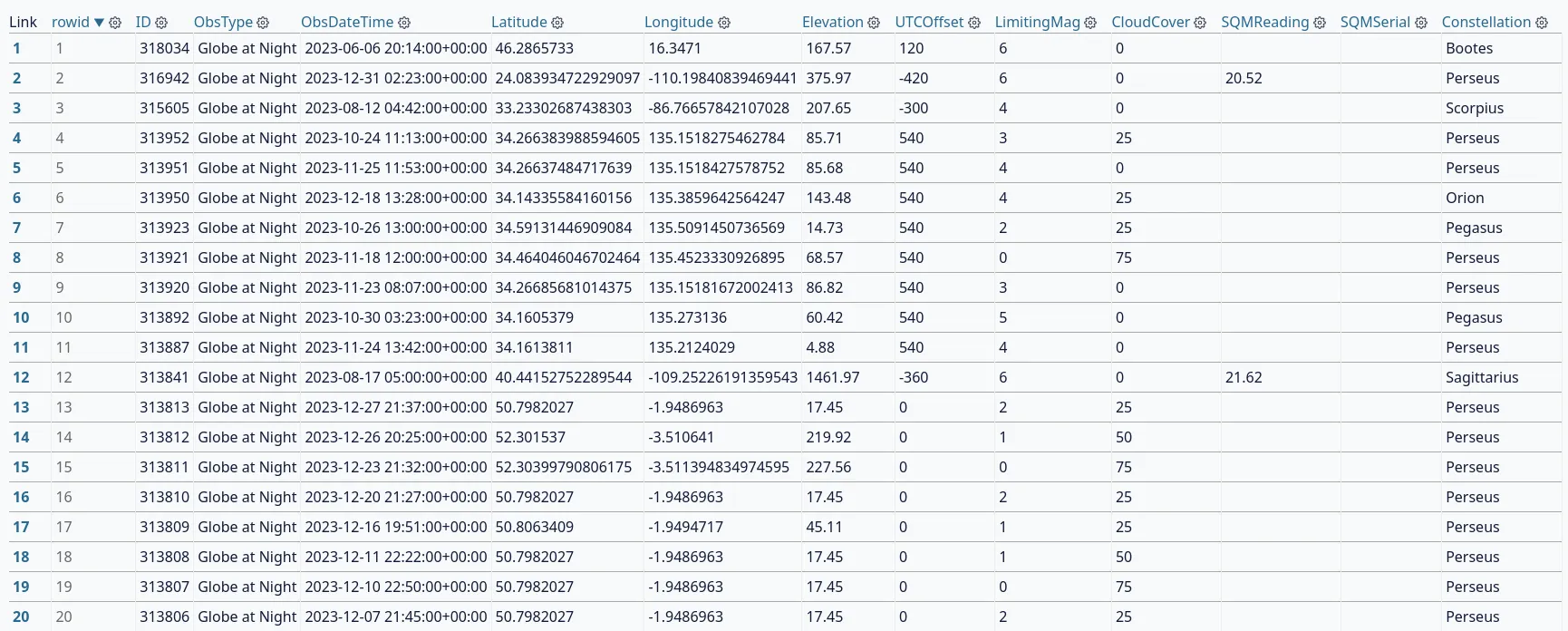The height and width of the screenshot is (631, 1568).
Task: Sort by the SQMSerial column header
Action: pyautogui.click(x=1376, y=22)
